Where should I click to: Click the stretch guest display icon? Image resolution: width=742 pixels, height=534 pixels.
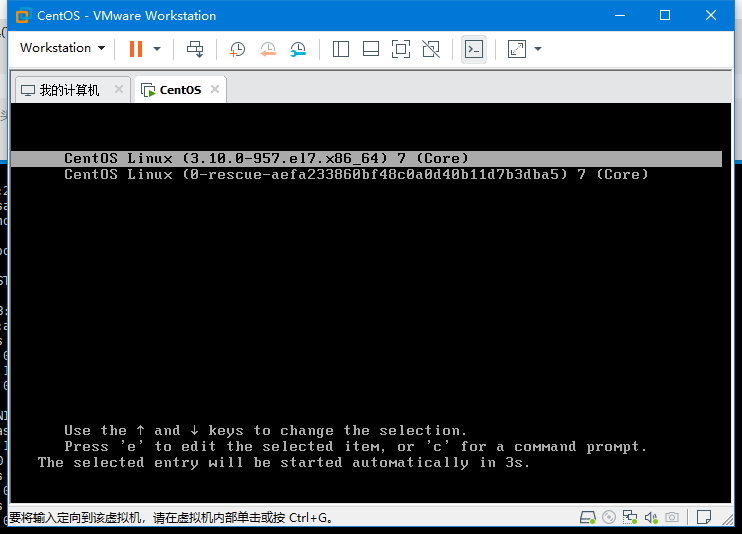[x=517, y=49]
